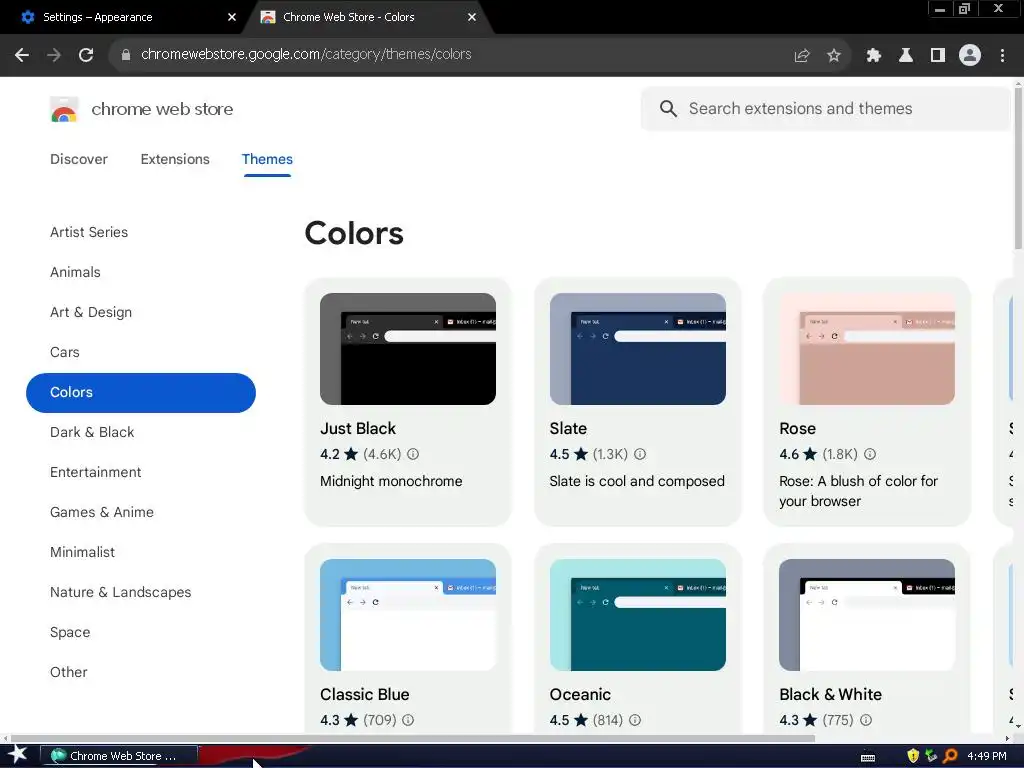Share this page using address bar icon
The image size is (1024, 768).
click(x=802, y=56)
